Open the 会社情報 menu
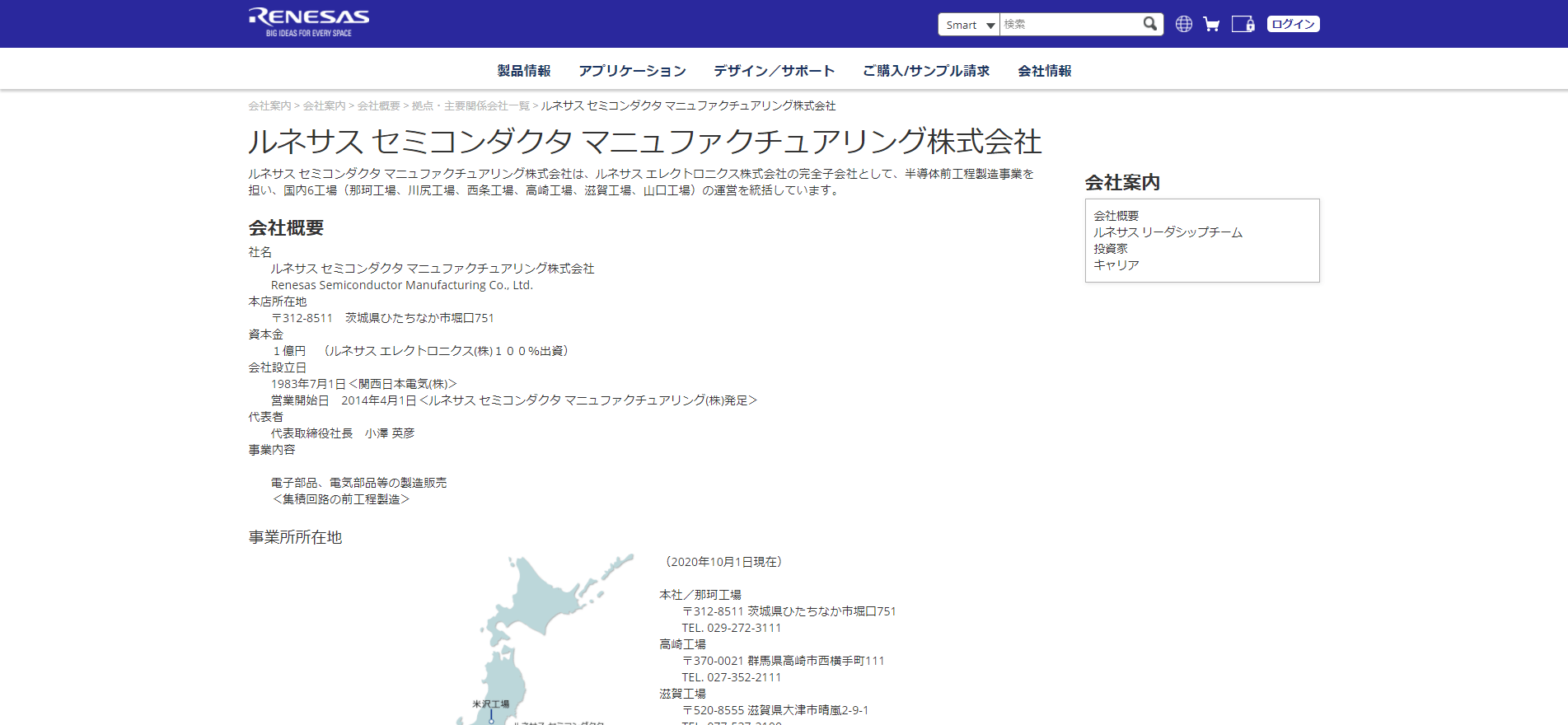Screen dimensions: 1568x725 click(1044, 71)
